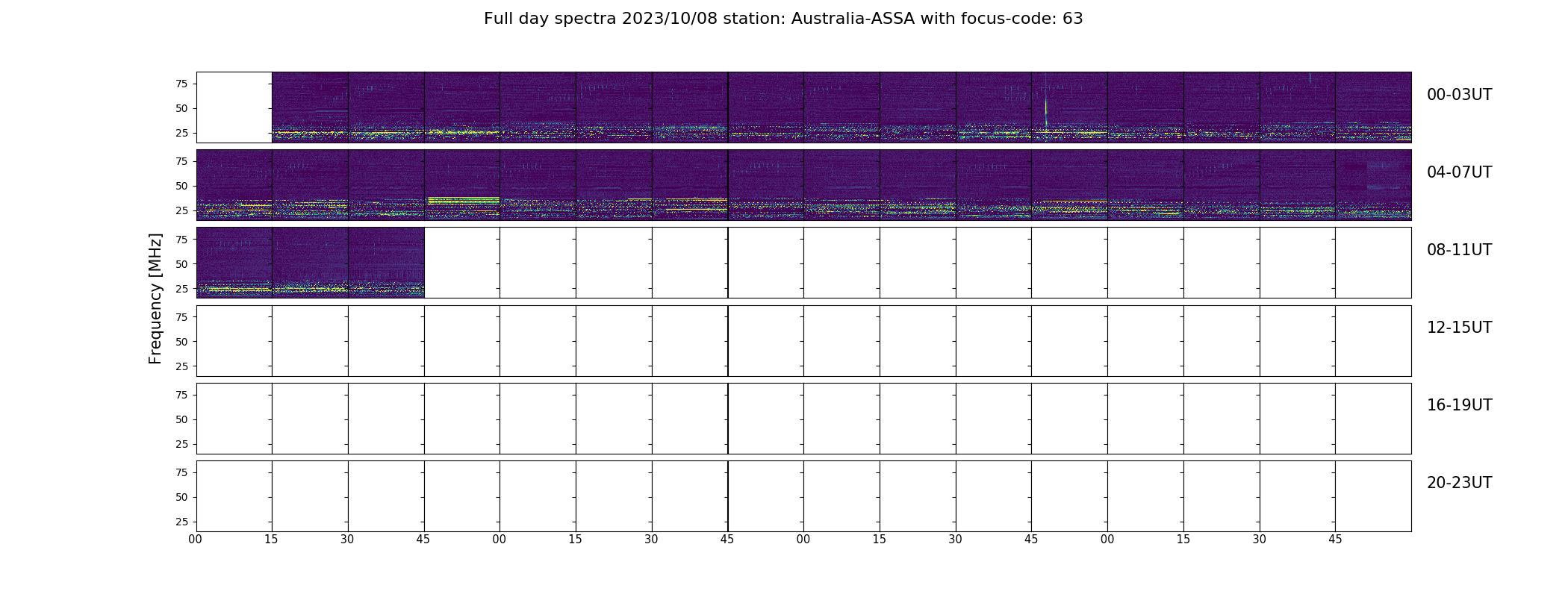
Task: Select the 50 tick of the 20-23UT row
Action: pos(181,497)
